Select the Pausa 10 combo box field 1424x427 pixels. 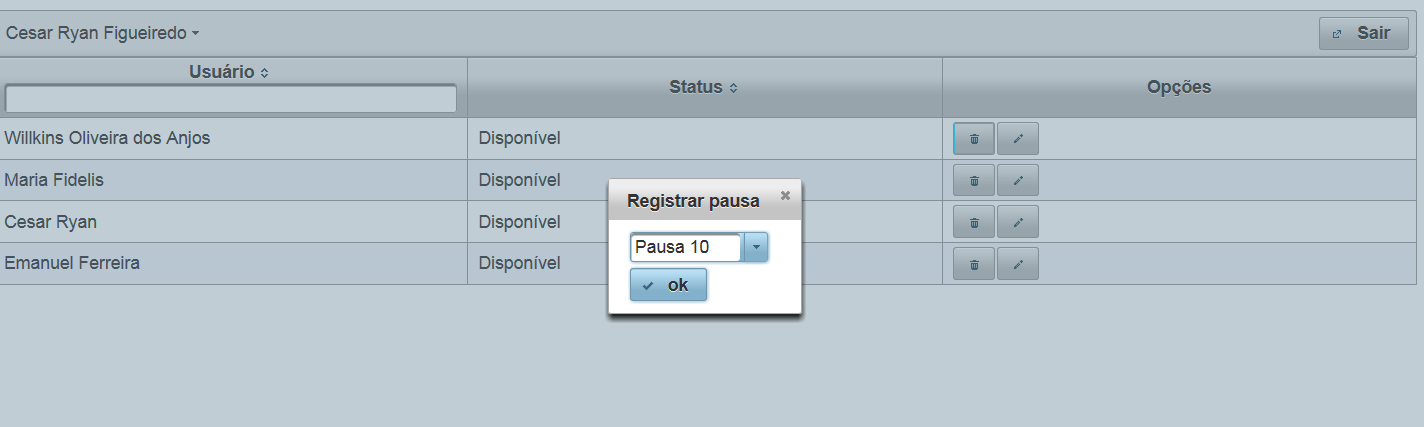click(687, 247)
